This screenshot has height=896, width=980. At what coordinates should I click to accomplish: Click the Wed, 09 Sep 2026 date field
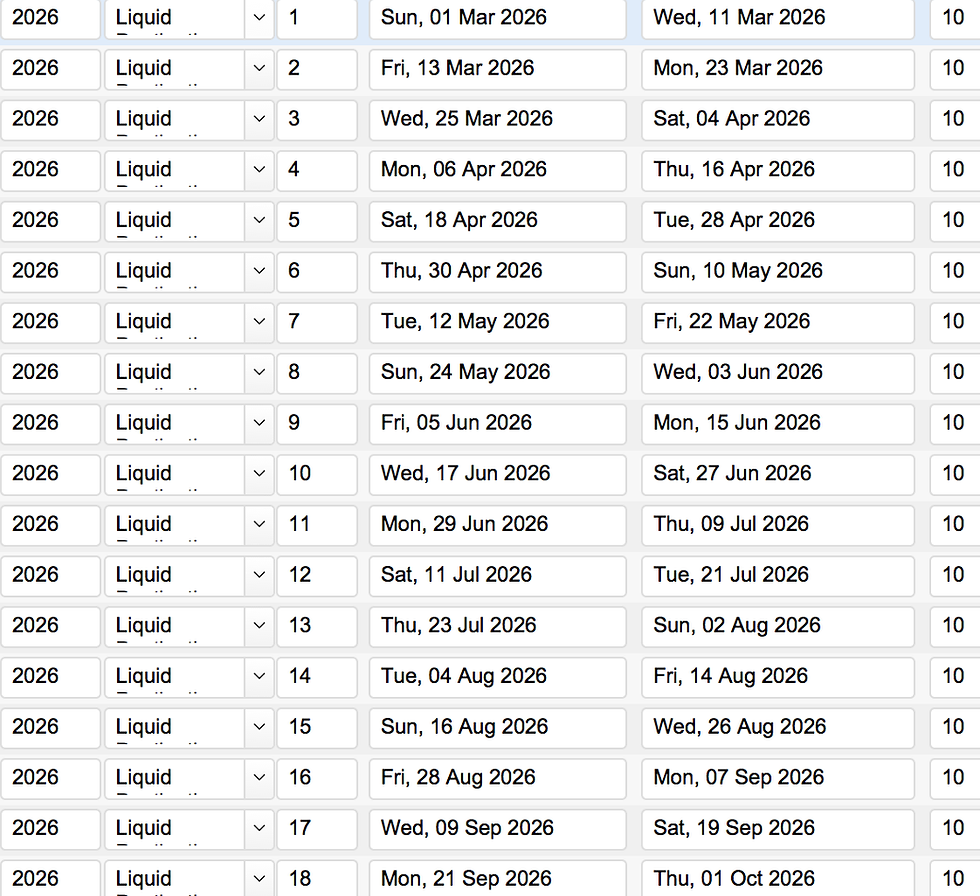[497, 828]
